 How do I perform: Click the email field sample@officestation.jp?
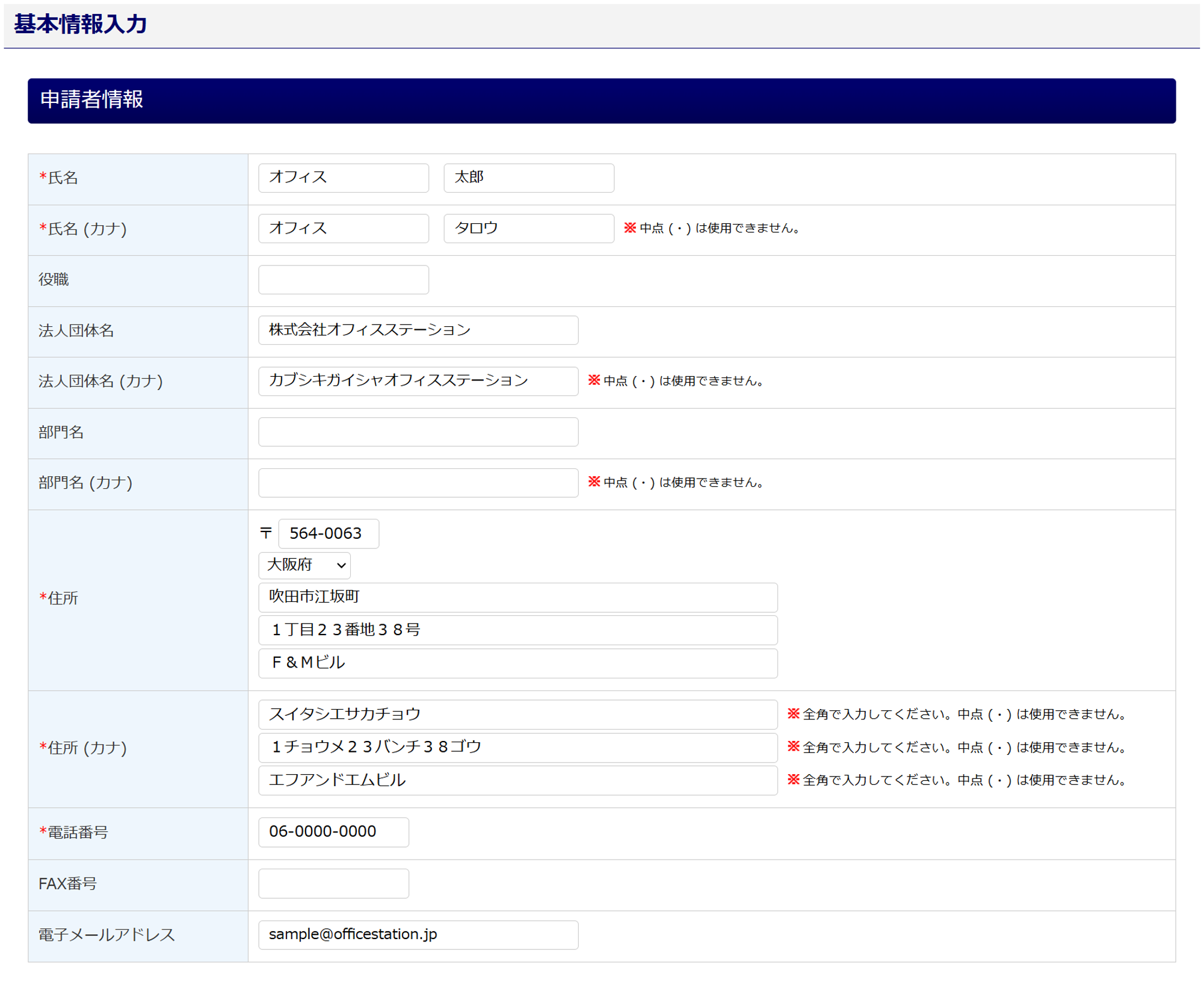[x=418, y=934]
